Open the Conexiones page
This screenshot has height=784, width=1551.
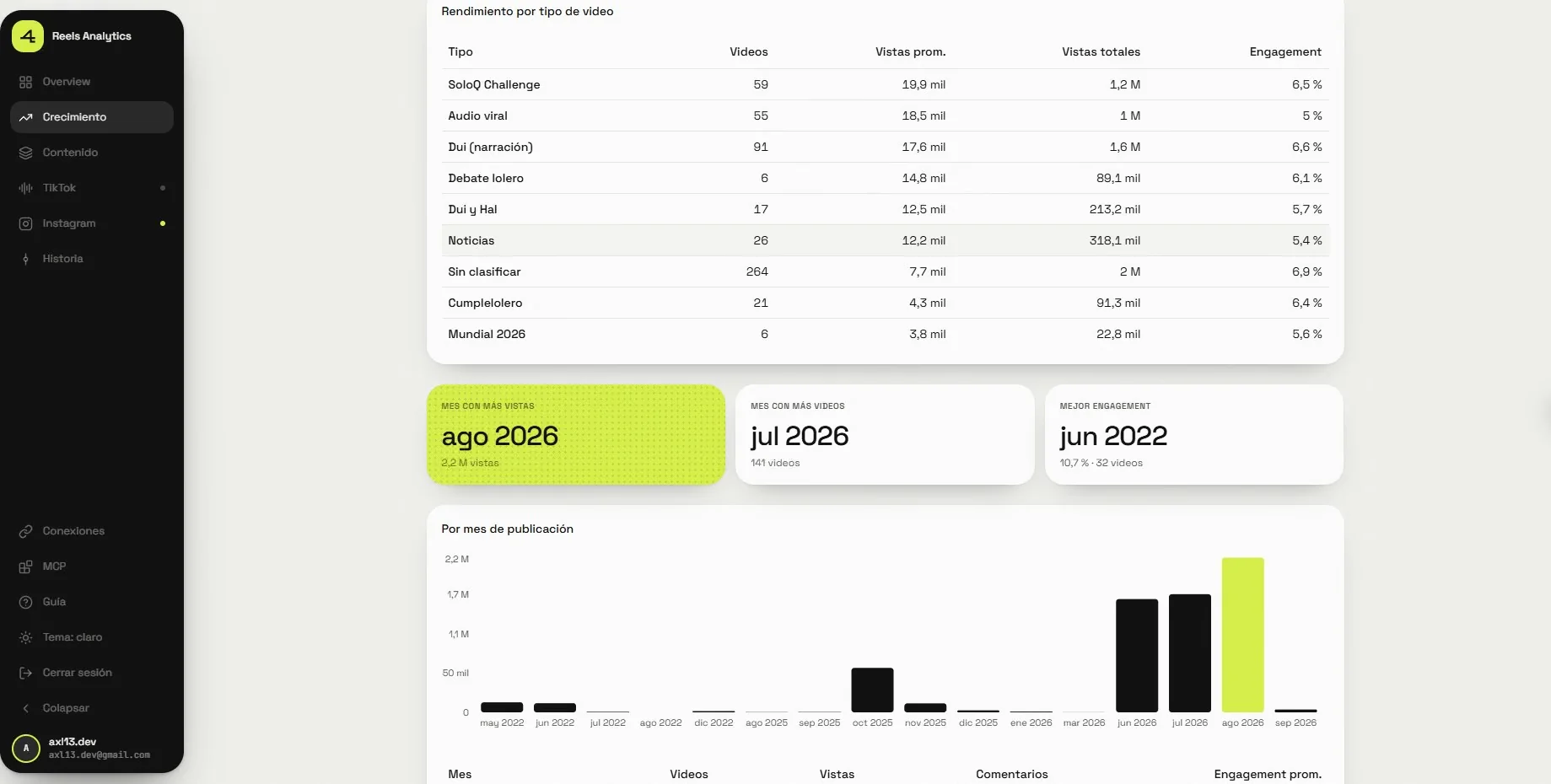tap(92, 531)
